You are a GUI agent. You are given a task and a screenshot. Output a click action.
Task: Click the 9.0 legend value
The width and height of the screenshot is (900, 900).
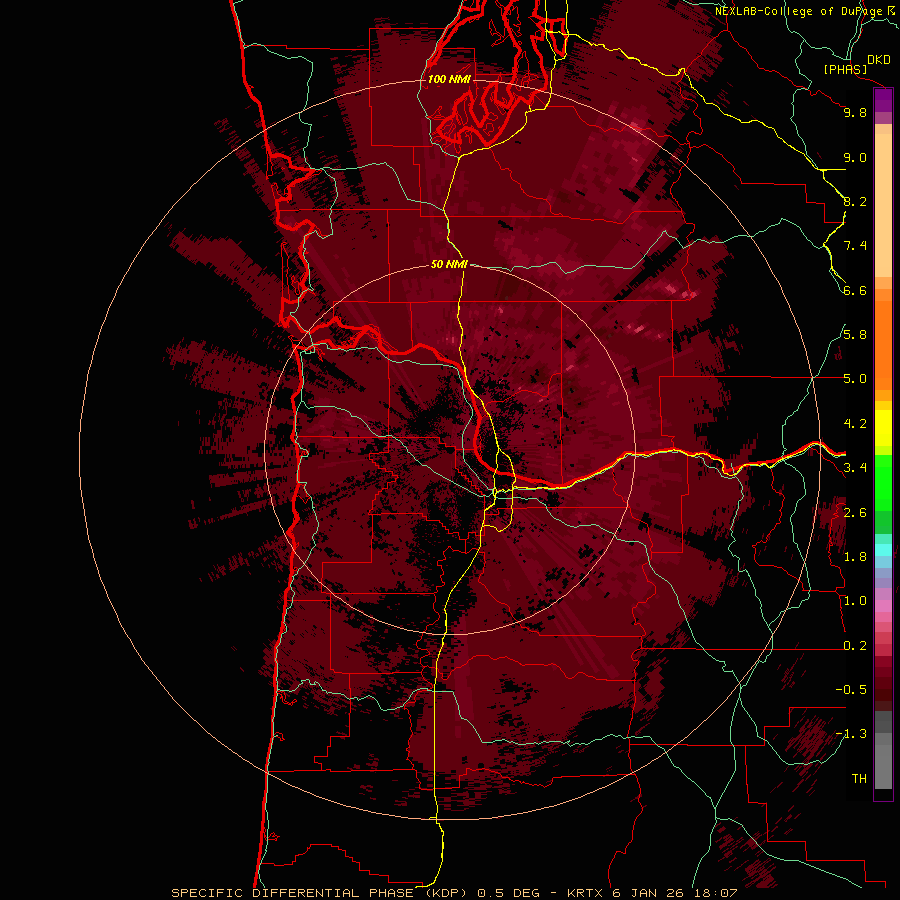coord(855,158)
